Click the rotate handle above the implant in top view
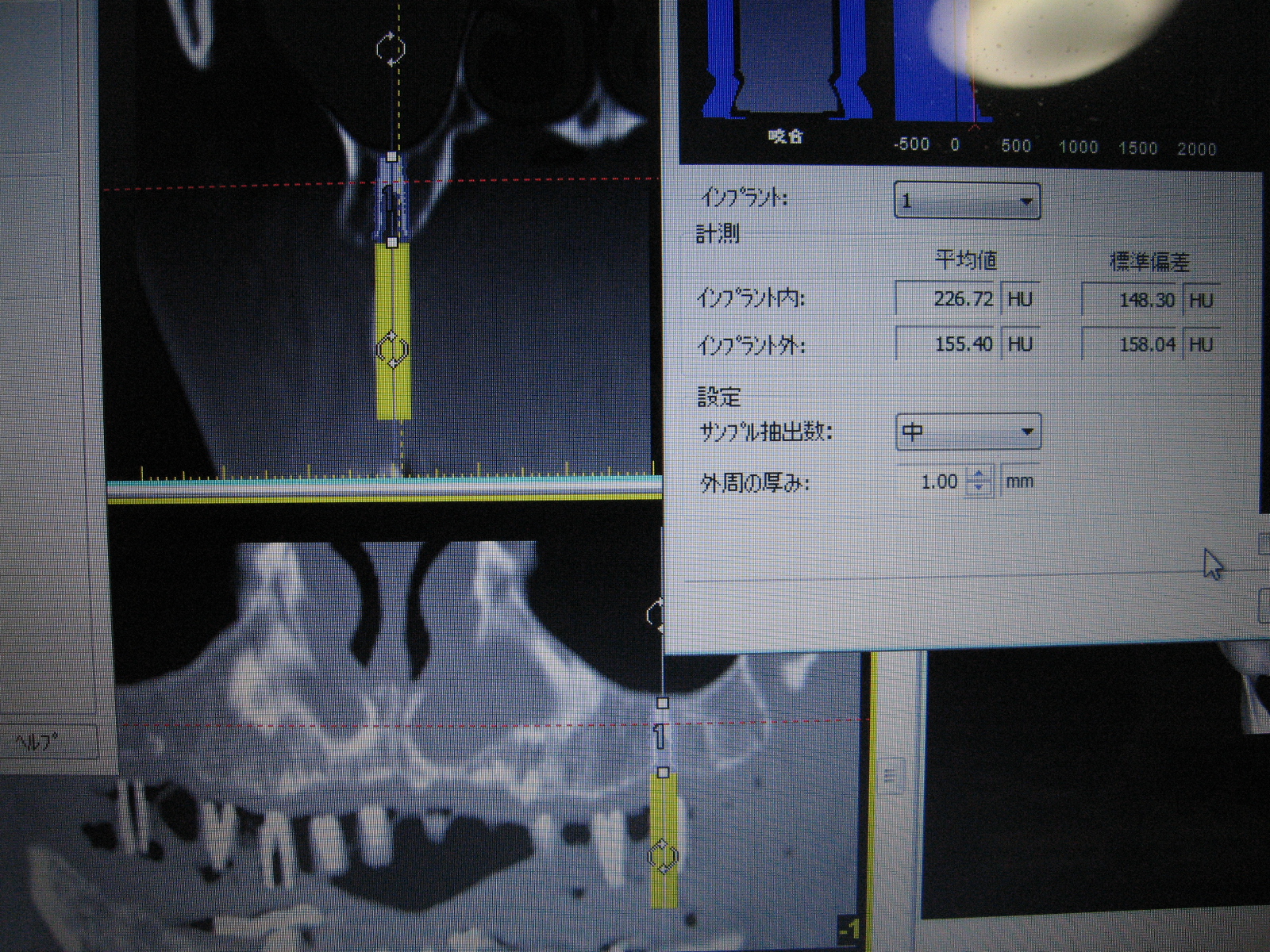 [x=390, y=48]
